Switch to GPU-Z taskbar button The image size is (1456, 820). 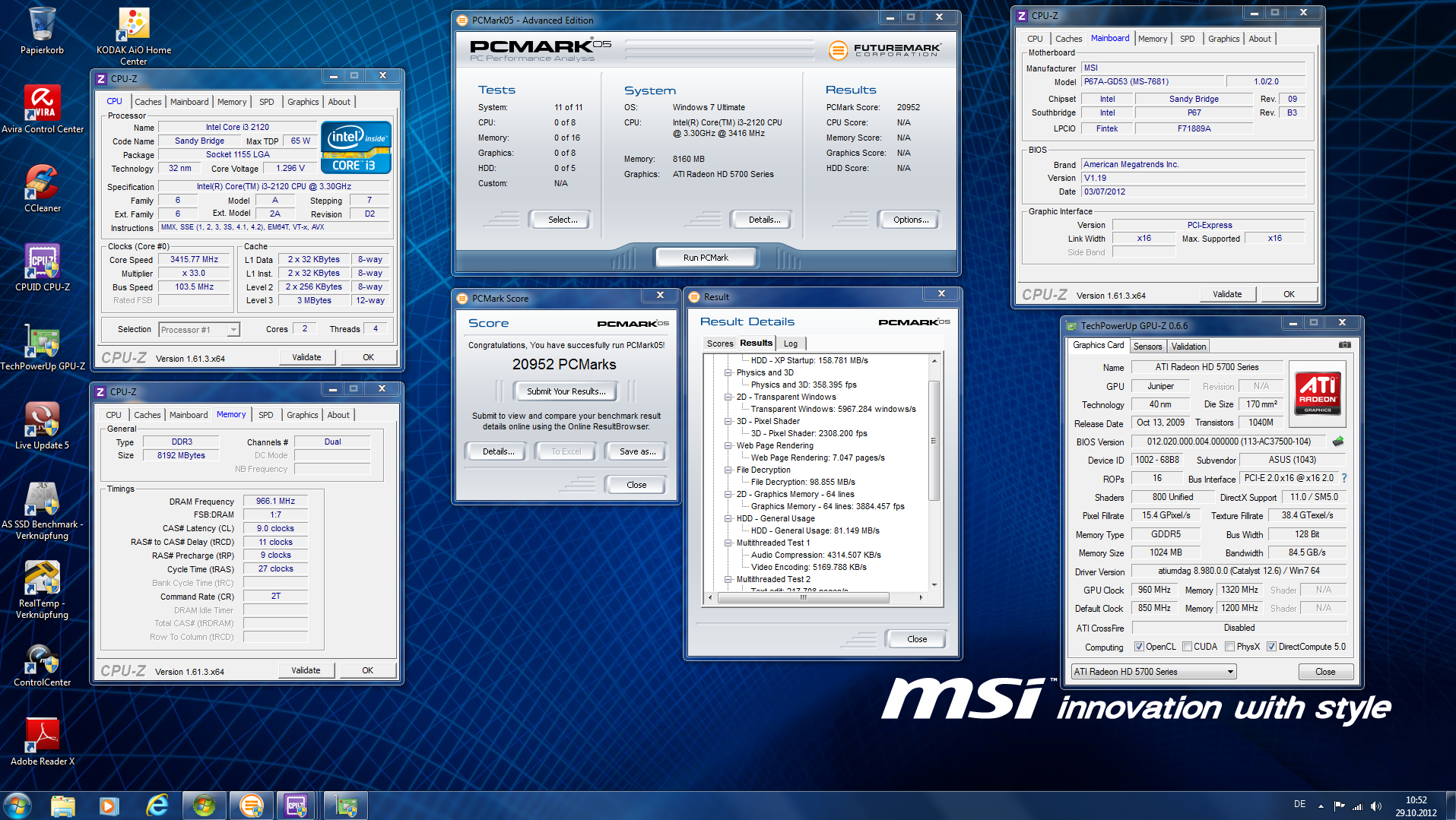tap(346, 805)
